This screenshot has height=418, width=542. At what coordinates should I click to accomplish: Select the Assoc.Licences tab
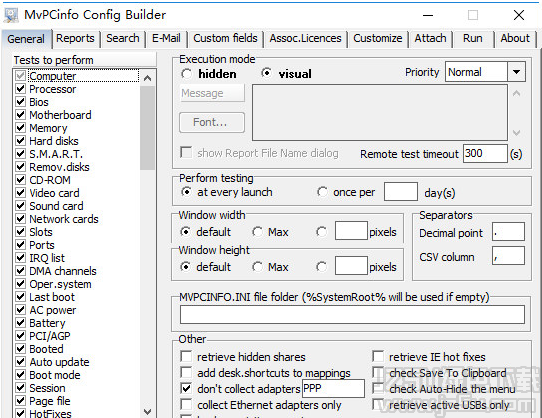(x=306, y=38)
